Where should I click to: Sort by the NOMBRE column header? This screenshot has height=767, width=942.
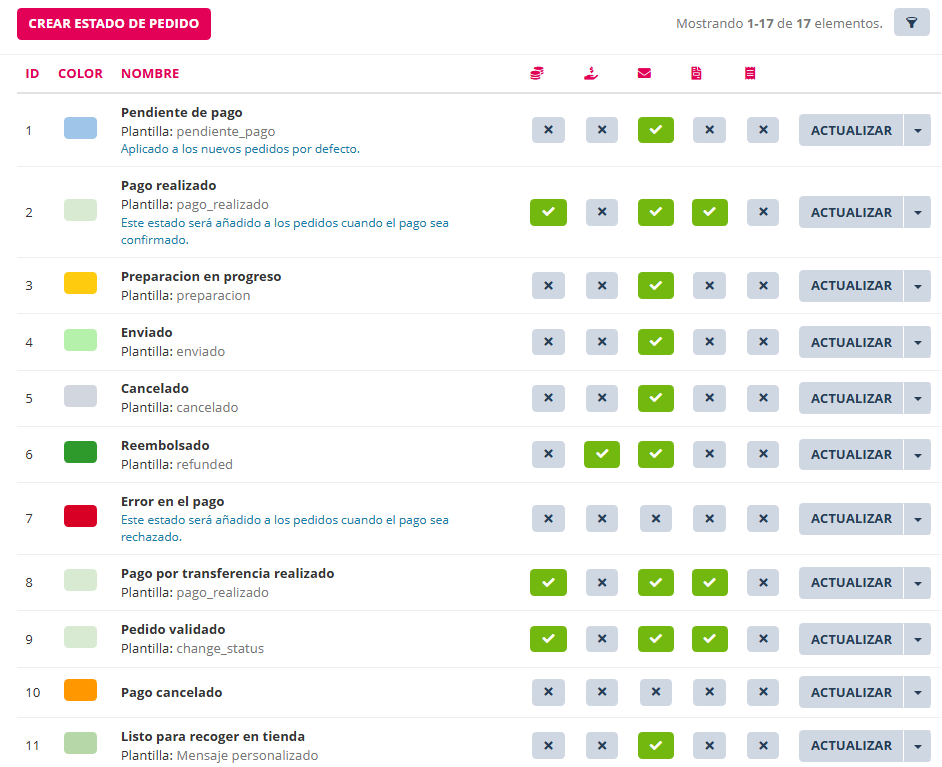[150, 73]
